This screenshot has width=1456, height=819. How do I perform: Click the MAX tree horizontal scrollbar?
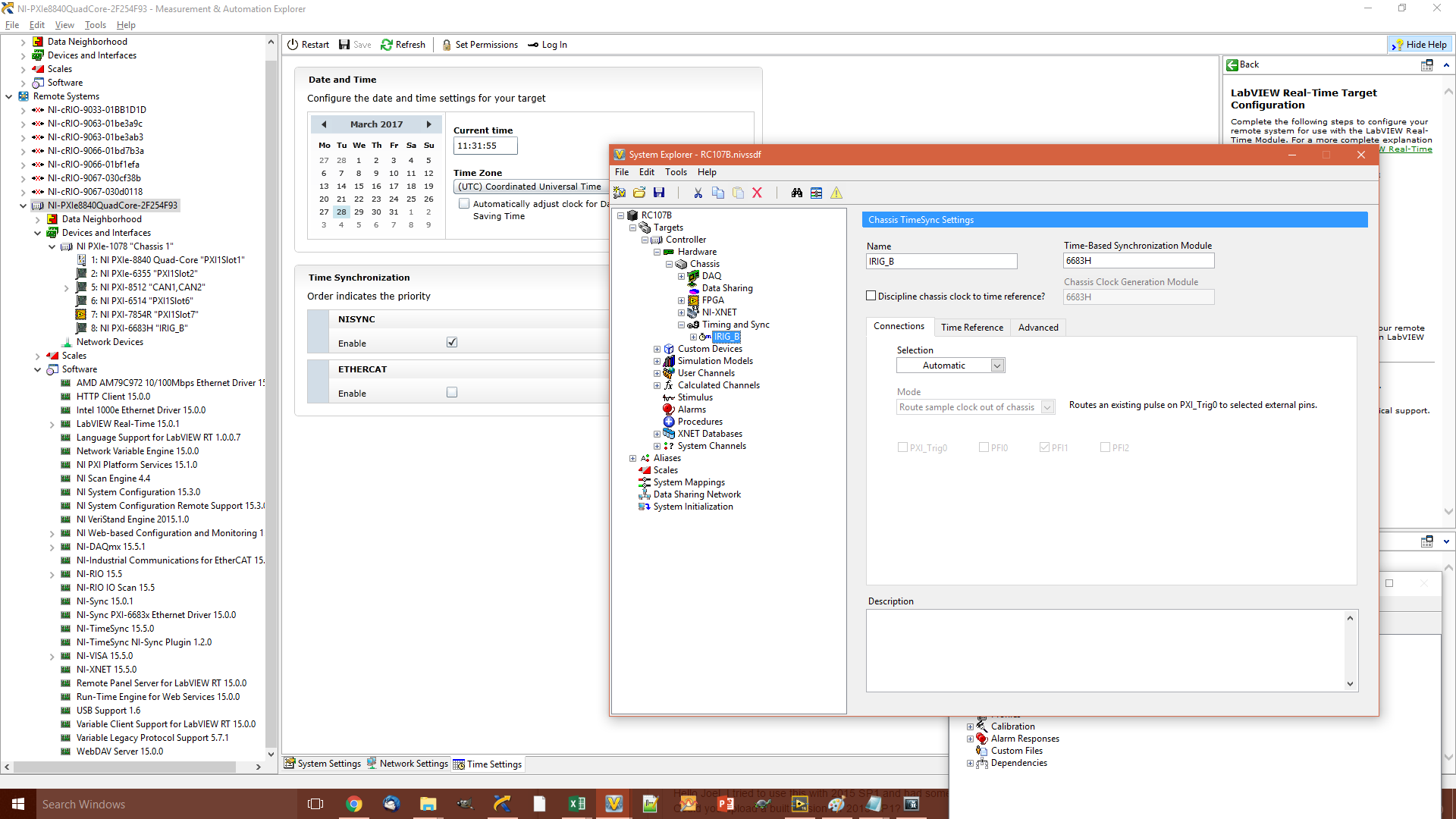click(x=125, y=767)
